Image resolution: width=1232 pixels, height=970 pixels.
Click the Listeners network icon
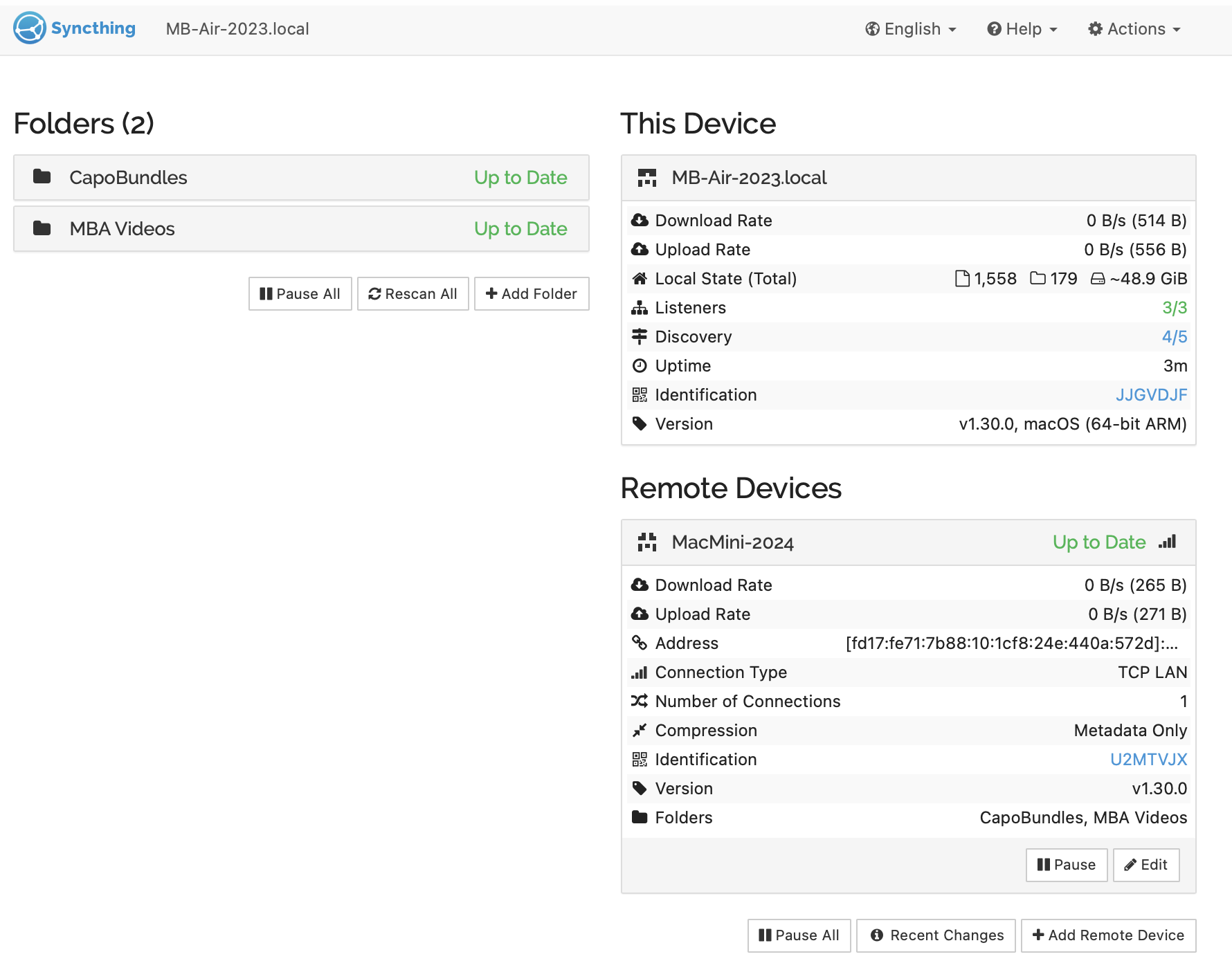click(x=640, y=308)
